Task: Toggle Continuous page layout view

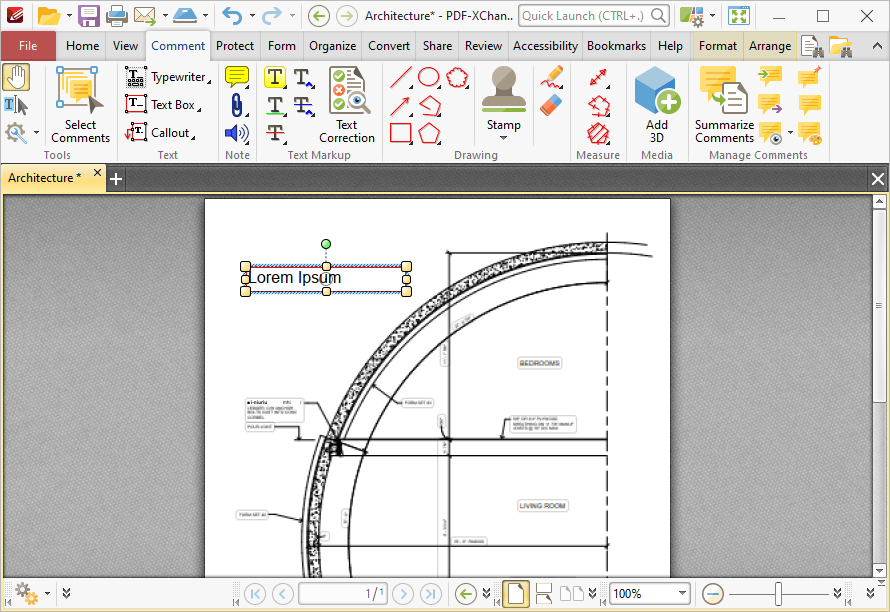Action: coord(544,594)
